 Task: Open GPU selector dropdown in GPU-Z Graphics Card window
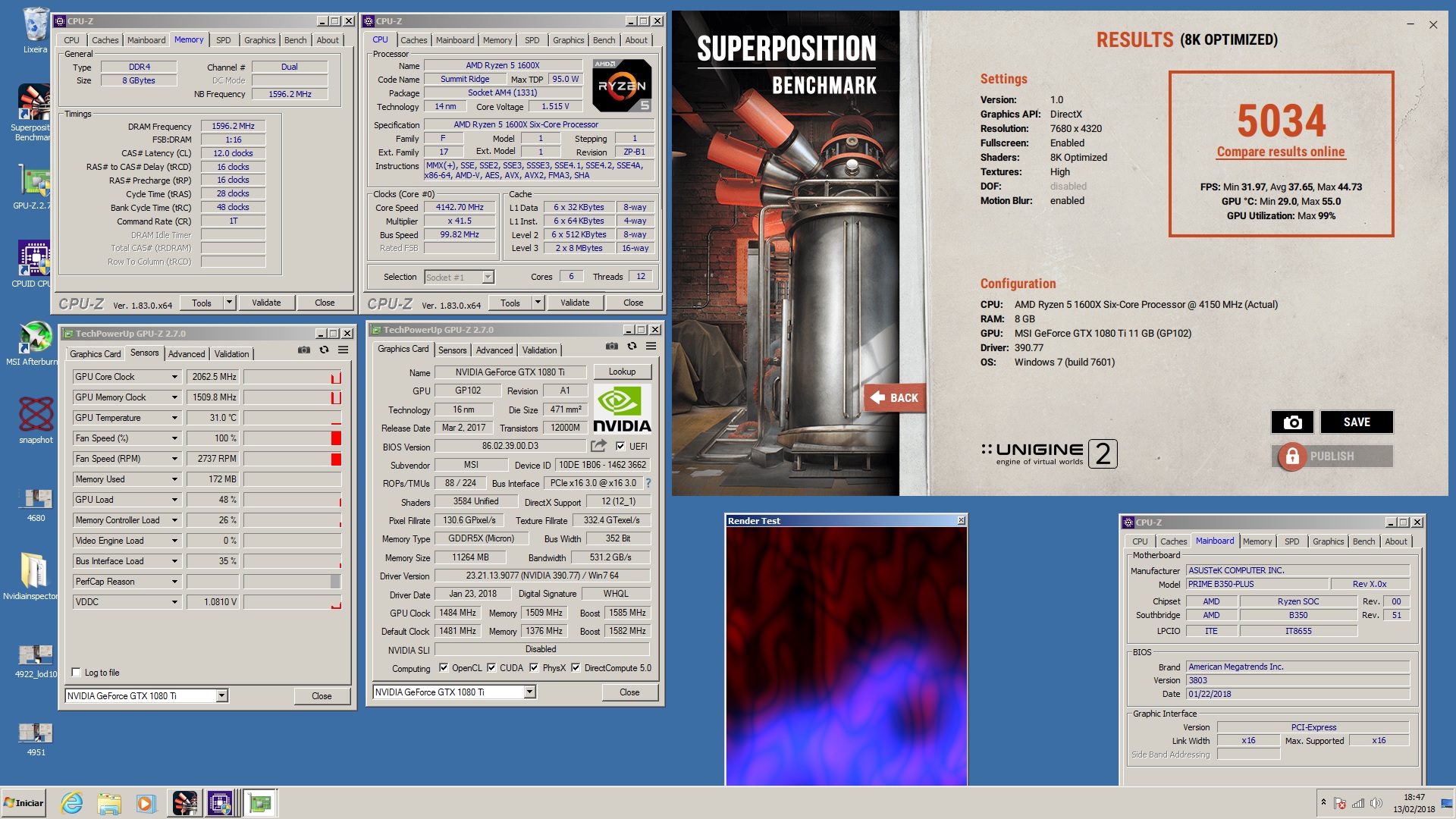[x=529, y=692]
